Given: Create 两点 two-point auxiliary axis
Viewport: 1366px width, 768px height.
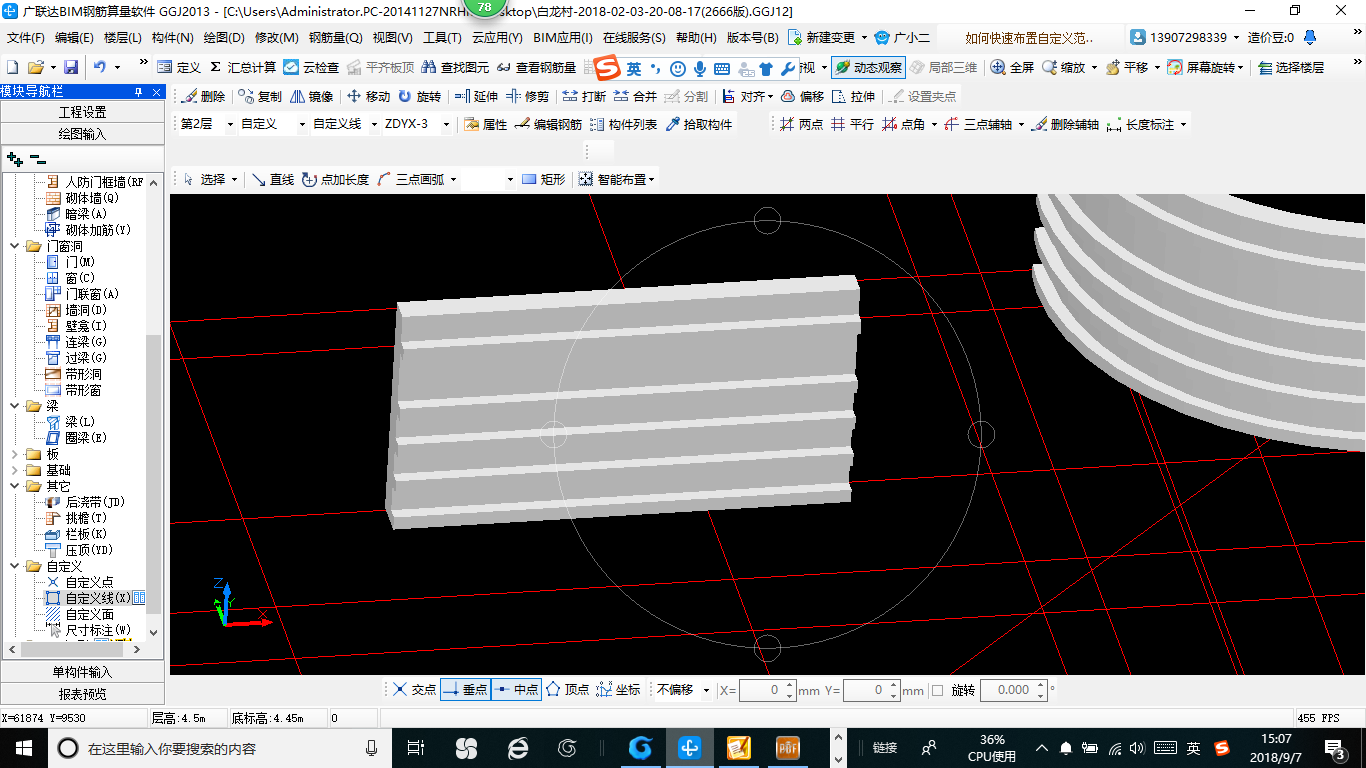Looking at the screenshot, I should click(x=801, y=125).
